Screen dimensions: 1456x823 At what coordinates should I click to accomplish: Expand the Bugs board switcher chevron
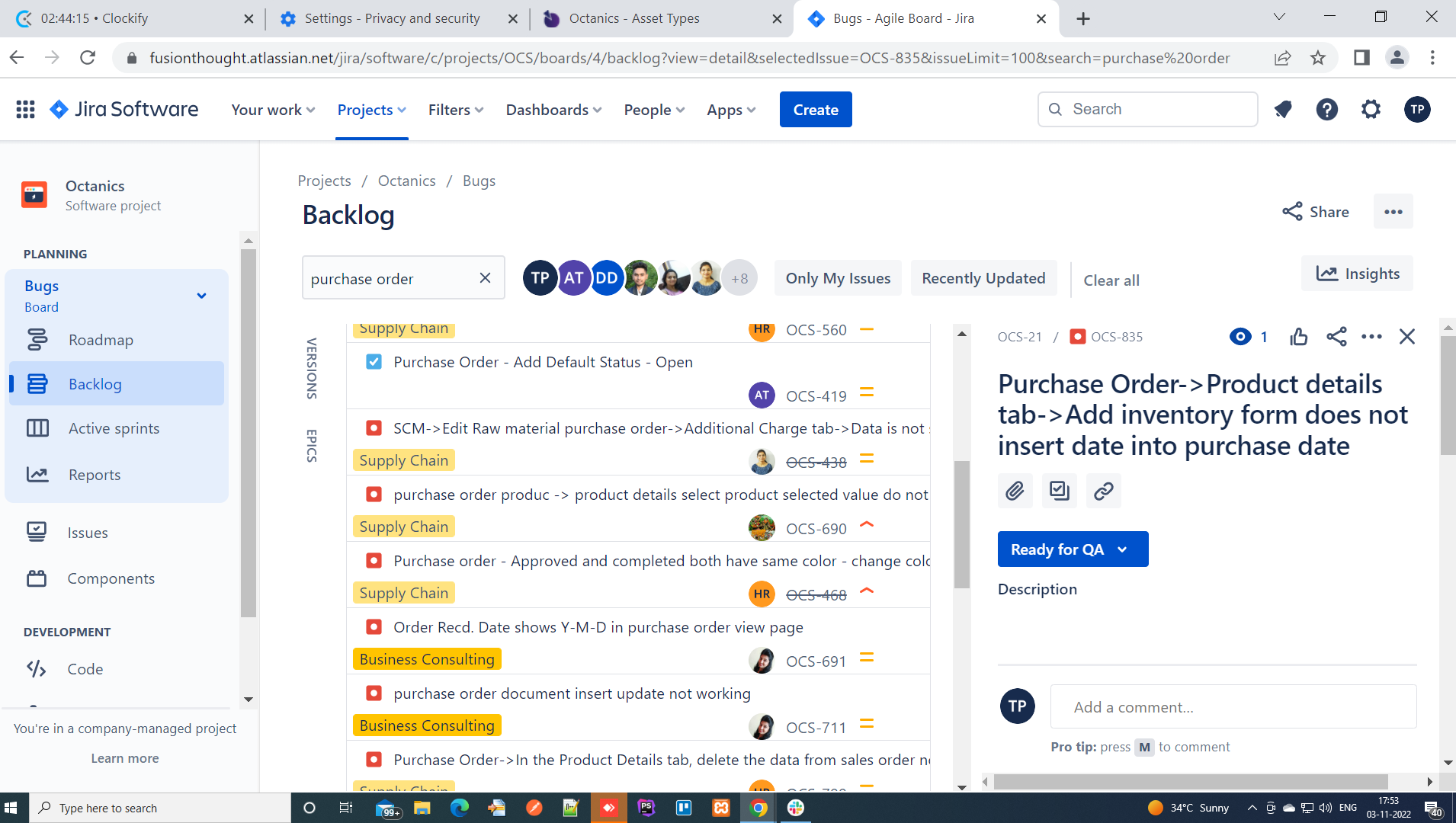201,296
